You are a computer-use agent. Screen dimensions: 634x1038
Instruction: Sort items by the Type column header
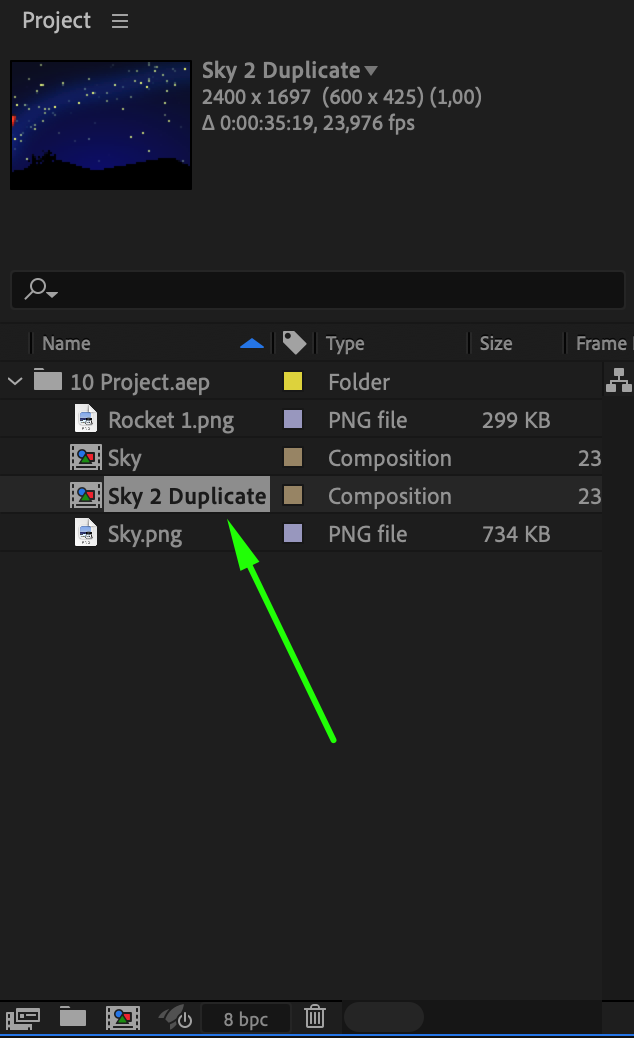(x=345, y=343)
